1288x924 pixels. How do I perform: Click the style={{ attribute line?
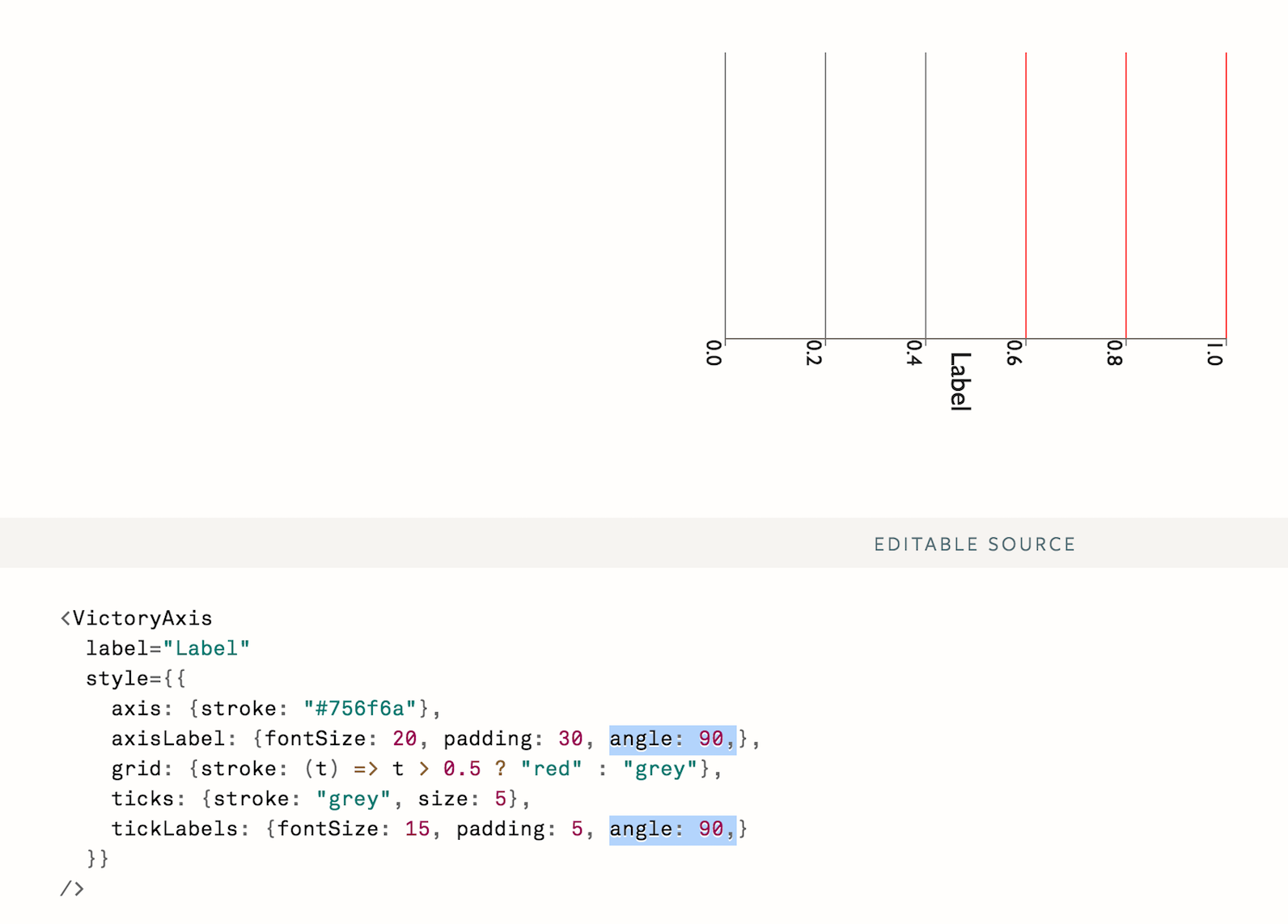point(136,678)
